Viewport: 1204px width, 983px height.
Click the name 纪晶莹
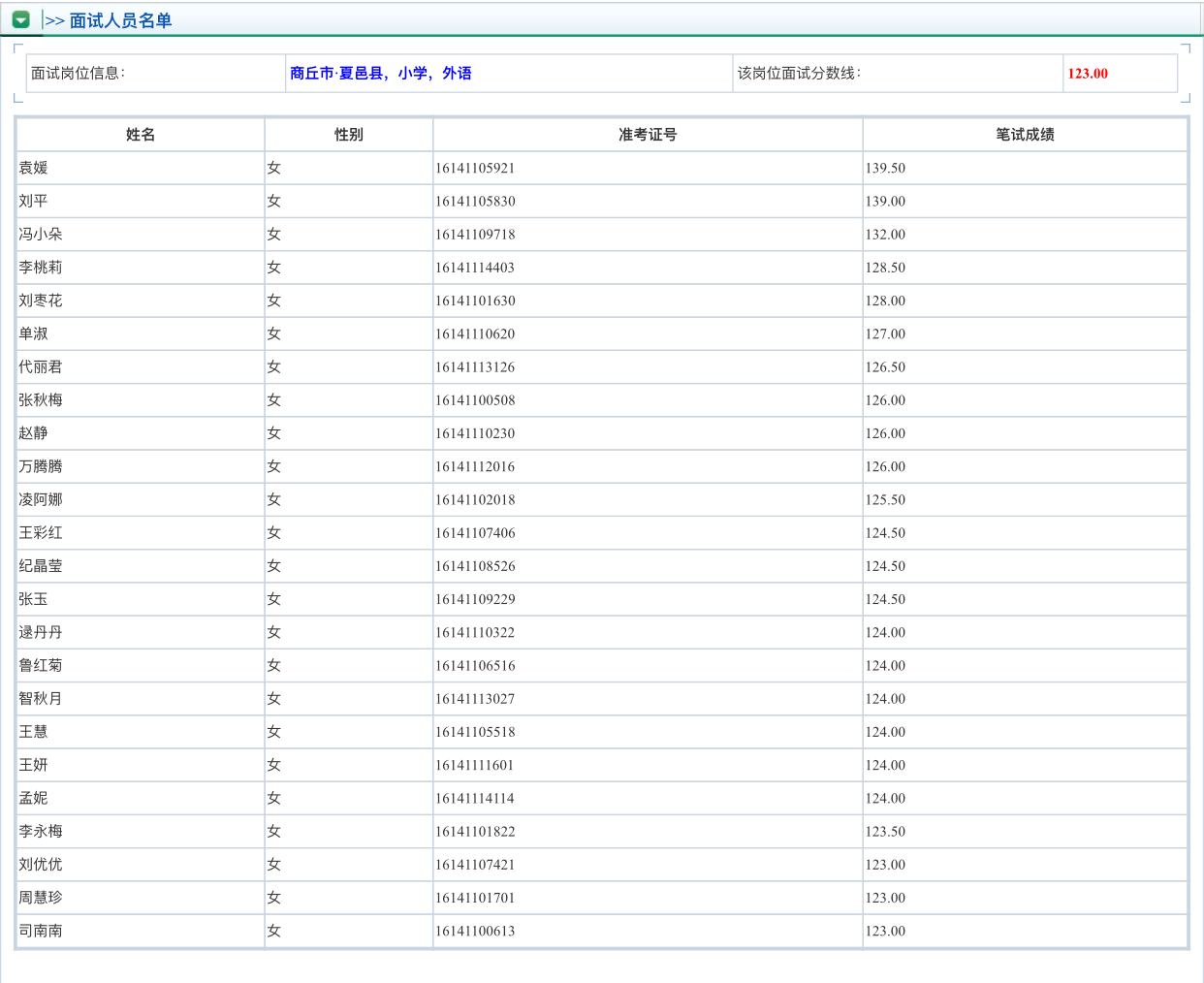41,566
